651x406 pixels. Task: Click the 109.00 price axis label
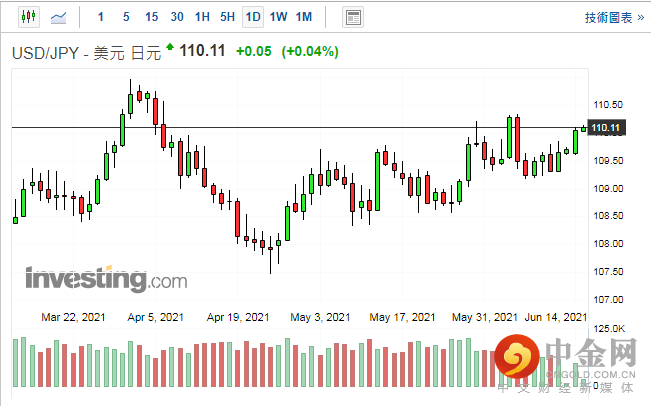[608, 189]
